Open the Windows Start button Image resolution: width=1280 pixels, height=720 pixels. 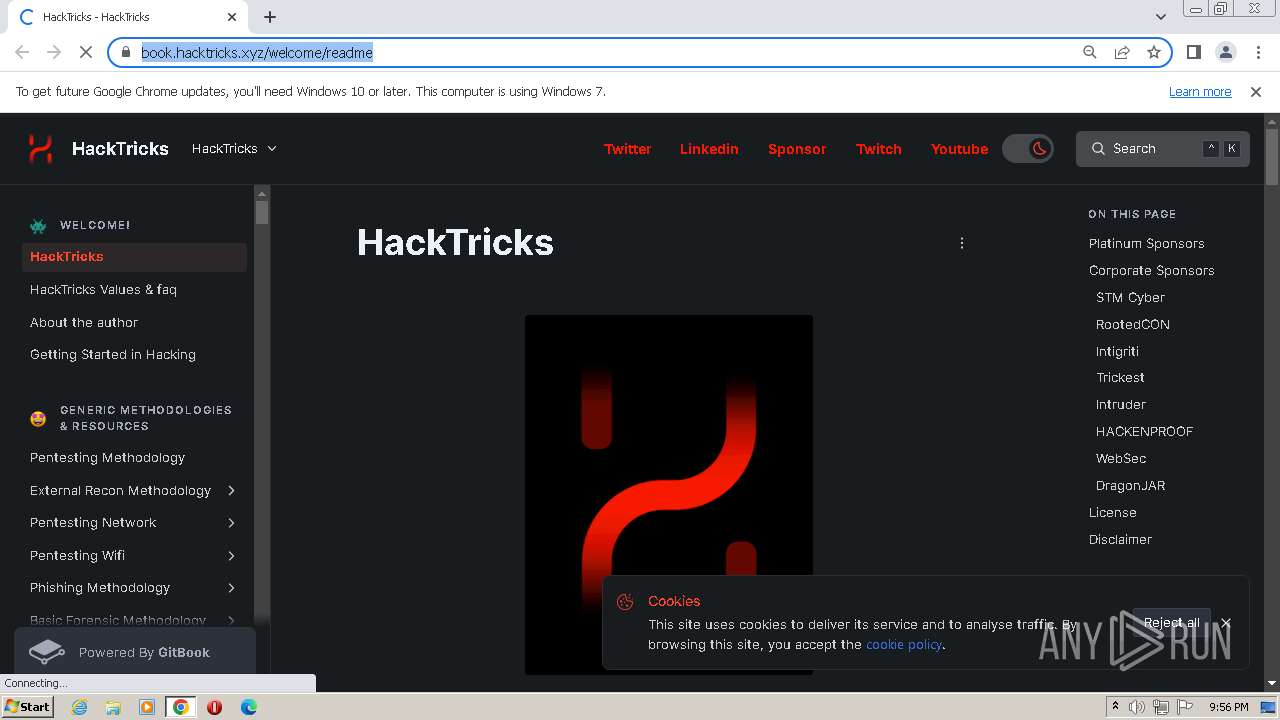coord(27,707)
